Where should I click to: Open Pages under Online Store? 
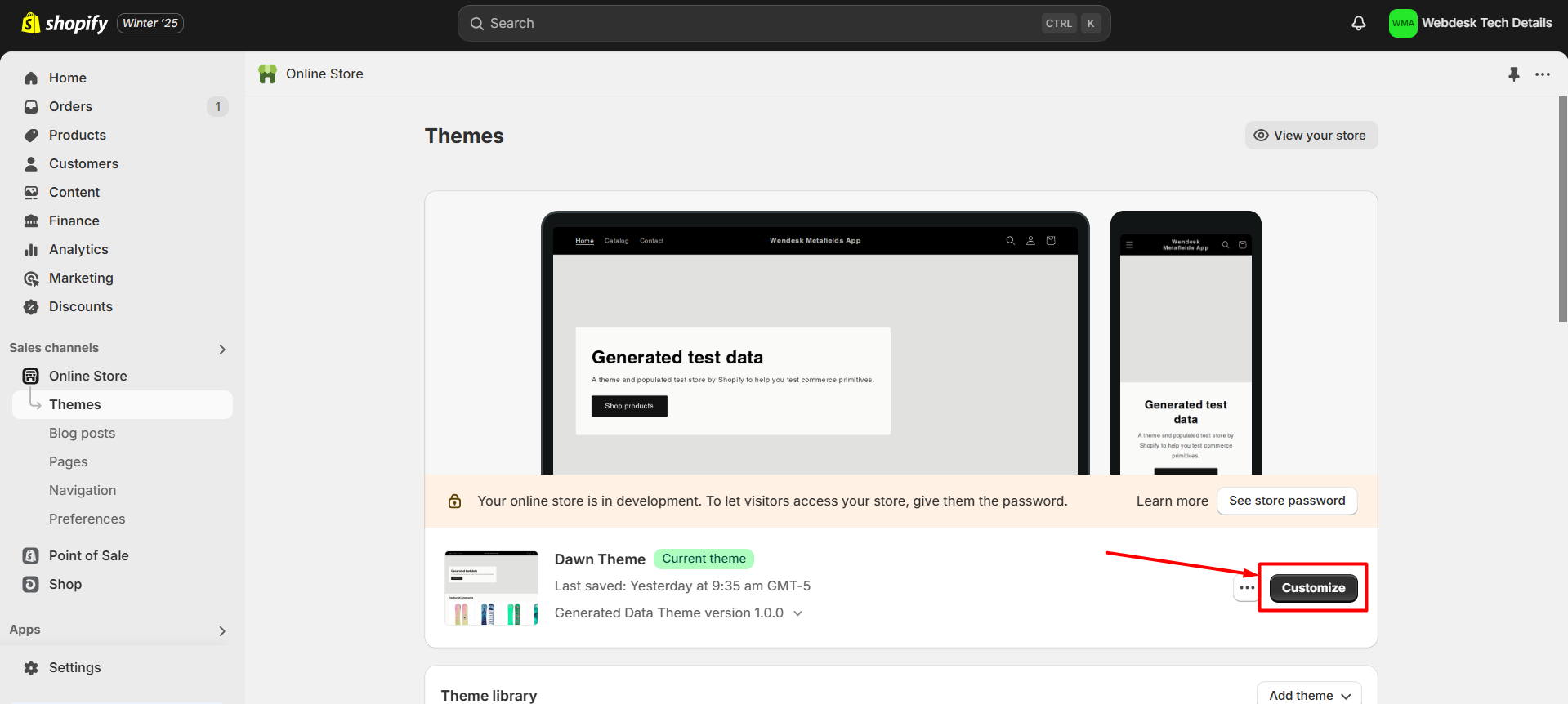click(68, 461)
